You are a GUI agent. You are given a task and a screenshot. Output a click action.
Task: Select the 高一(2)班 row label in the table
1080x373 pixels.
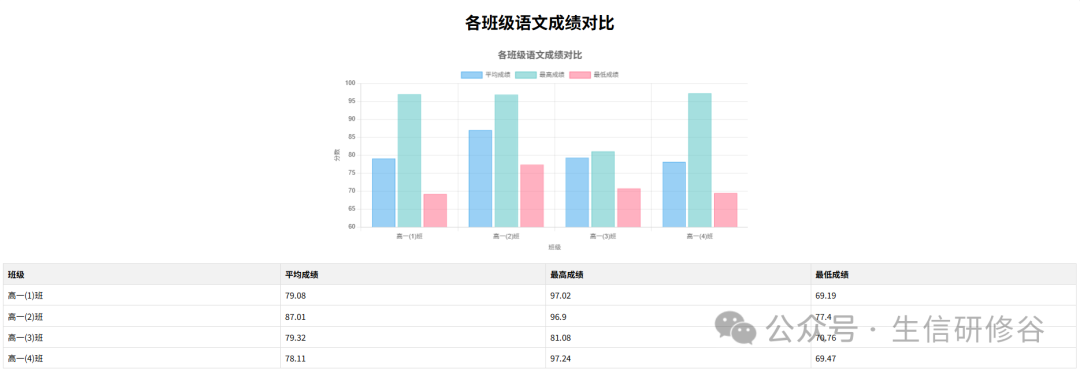(x=25, y=317)
